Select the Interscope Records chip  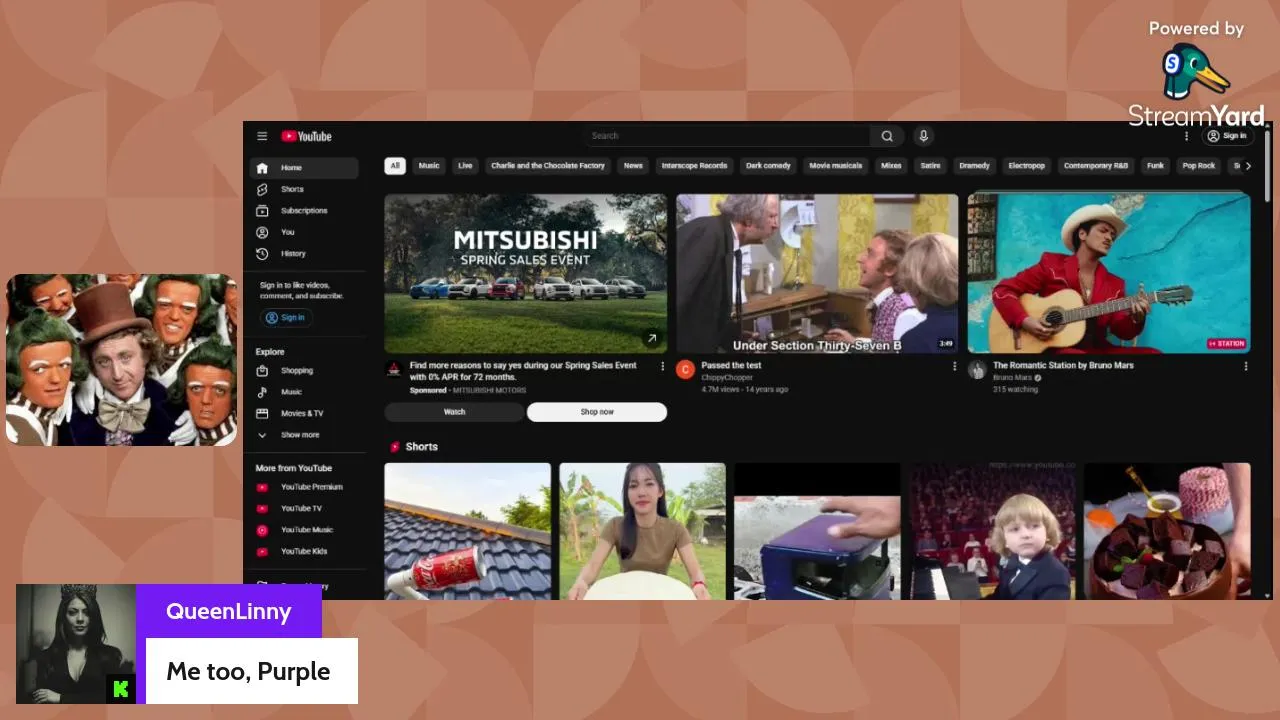pyautogui.click(x=694, y=166)
